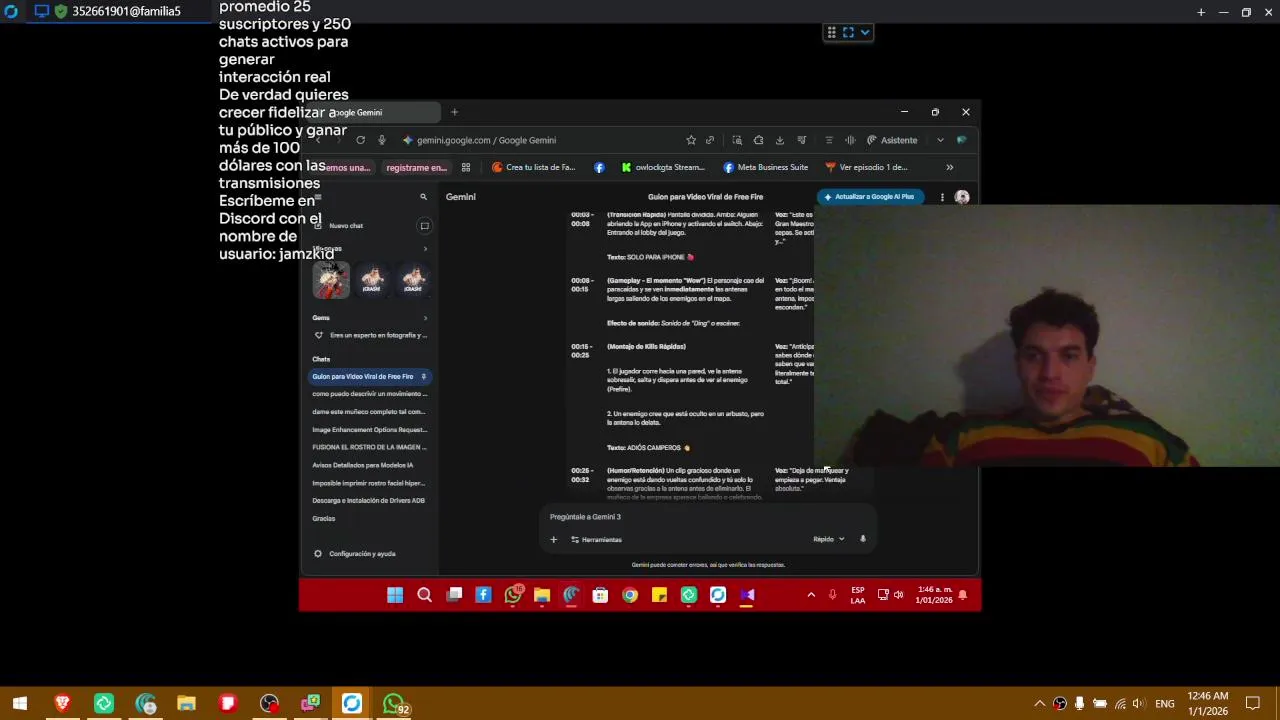Search chats with Gemini magnifier icon
The height and width of the screenshot is (720, 1280).
click(423, 197)
